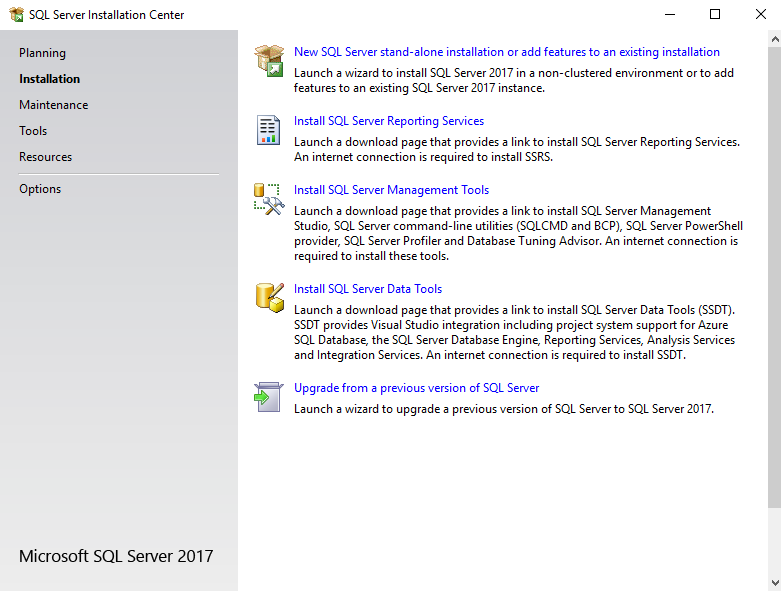The image size is (781, 591).
Task: Maximize the Installation Center window
Action: tap(715, 14)
